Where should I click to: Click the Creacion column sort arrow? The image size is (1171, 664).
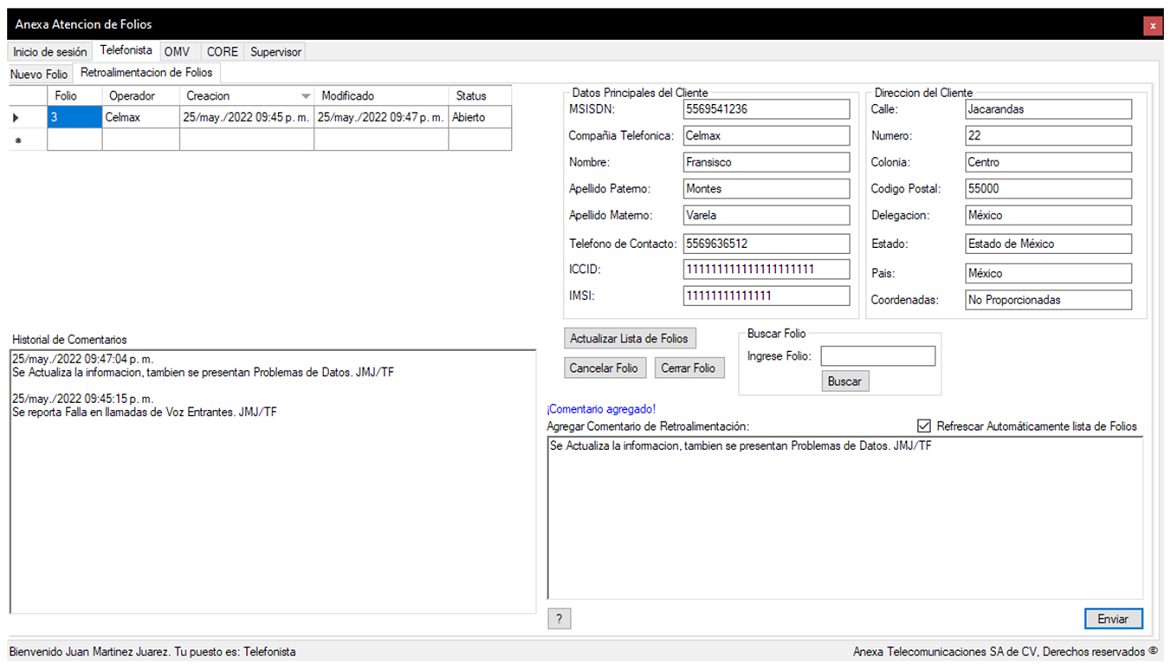coord(306,96)
